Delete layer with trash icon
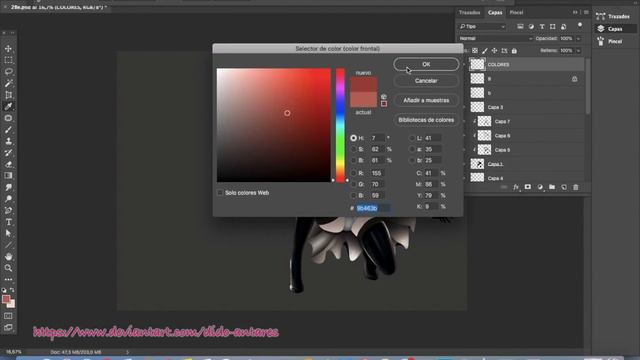Screen dimensions: 640x360 576,187
